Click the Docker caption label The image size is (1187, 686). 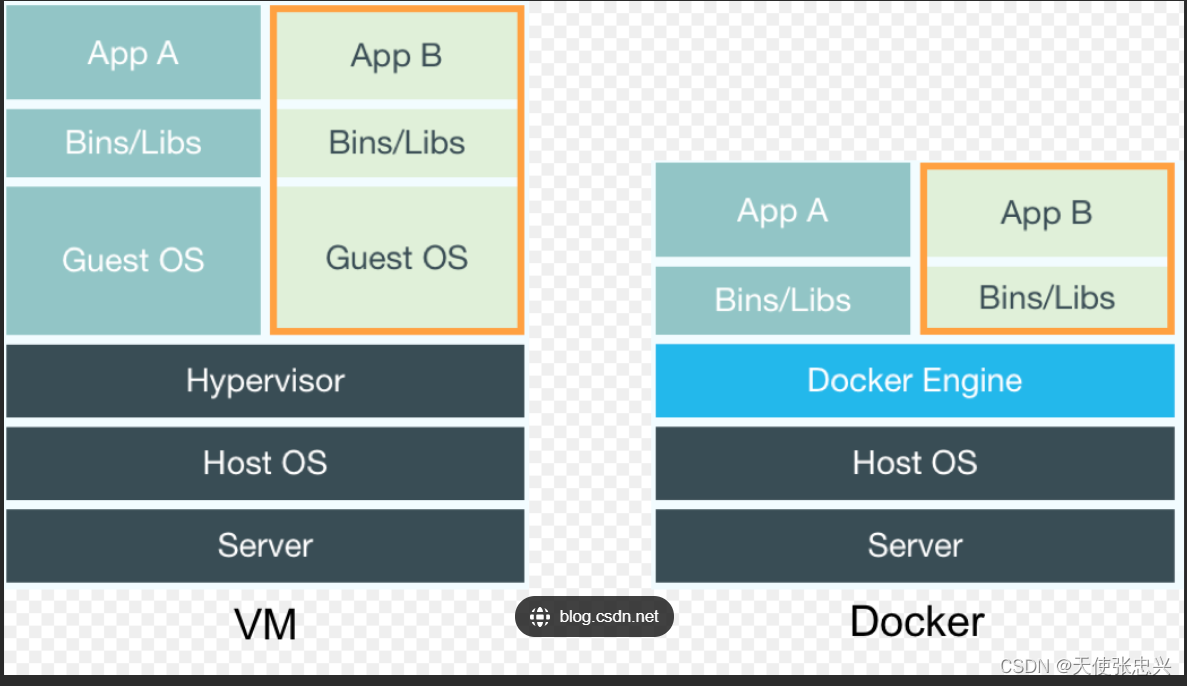[917, 622]
